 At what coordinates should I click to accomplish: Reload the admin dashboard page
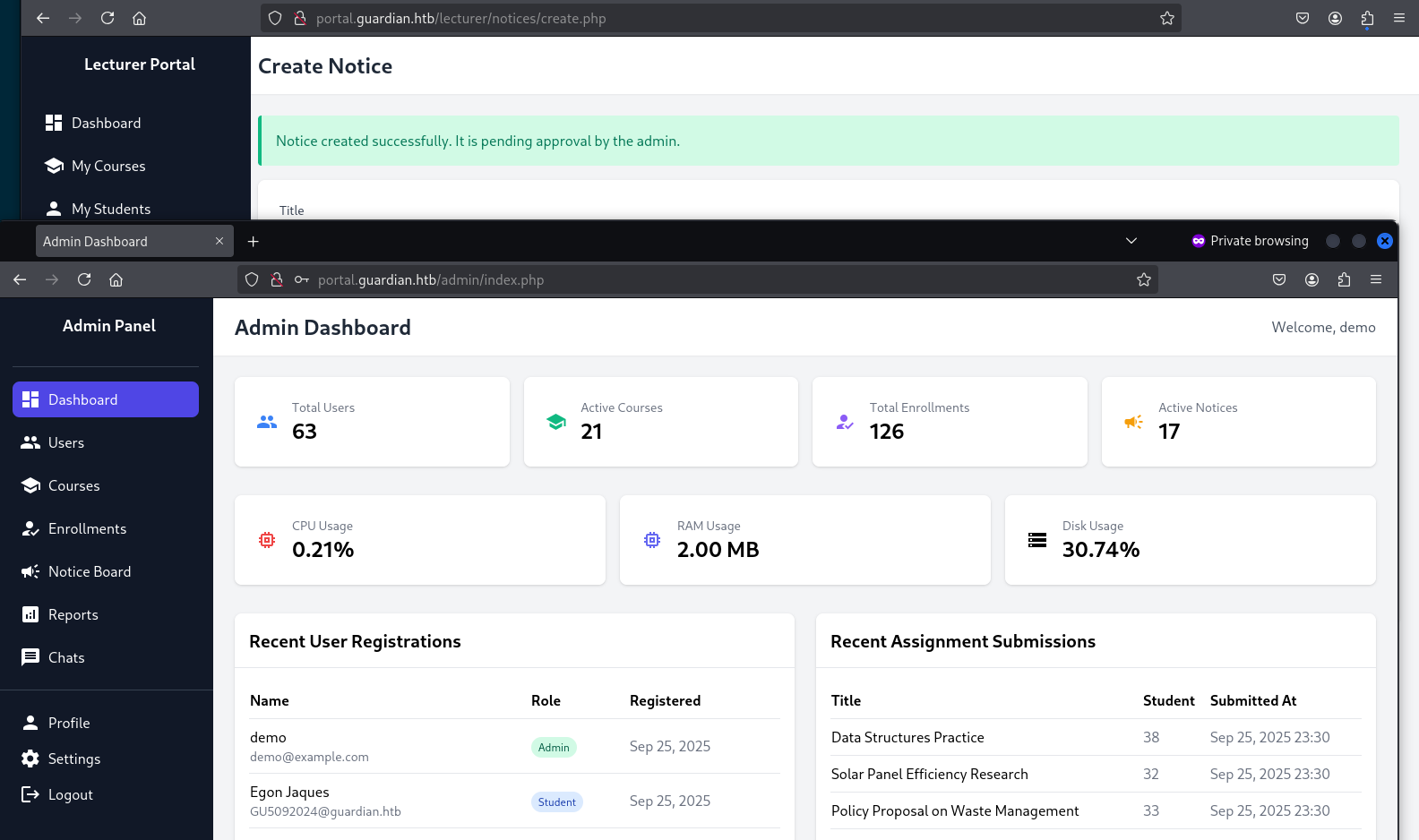[x=84, y=279]
